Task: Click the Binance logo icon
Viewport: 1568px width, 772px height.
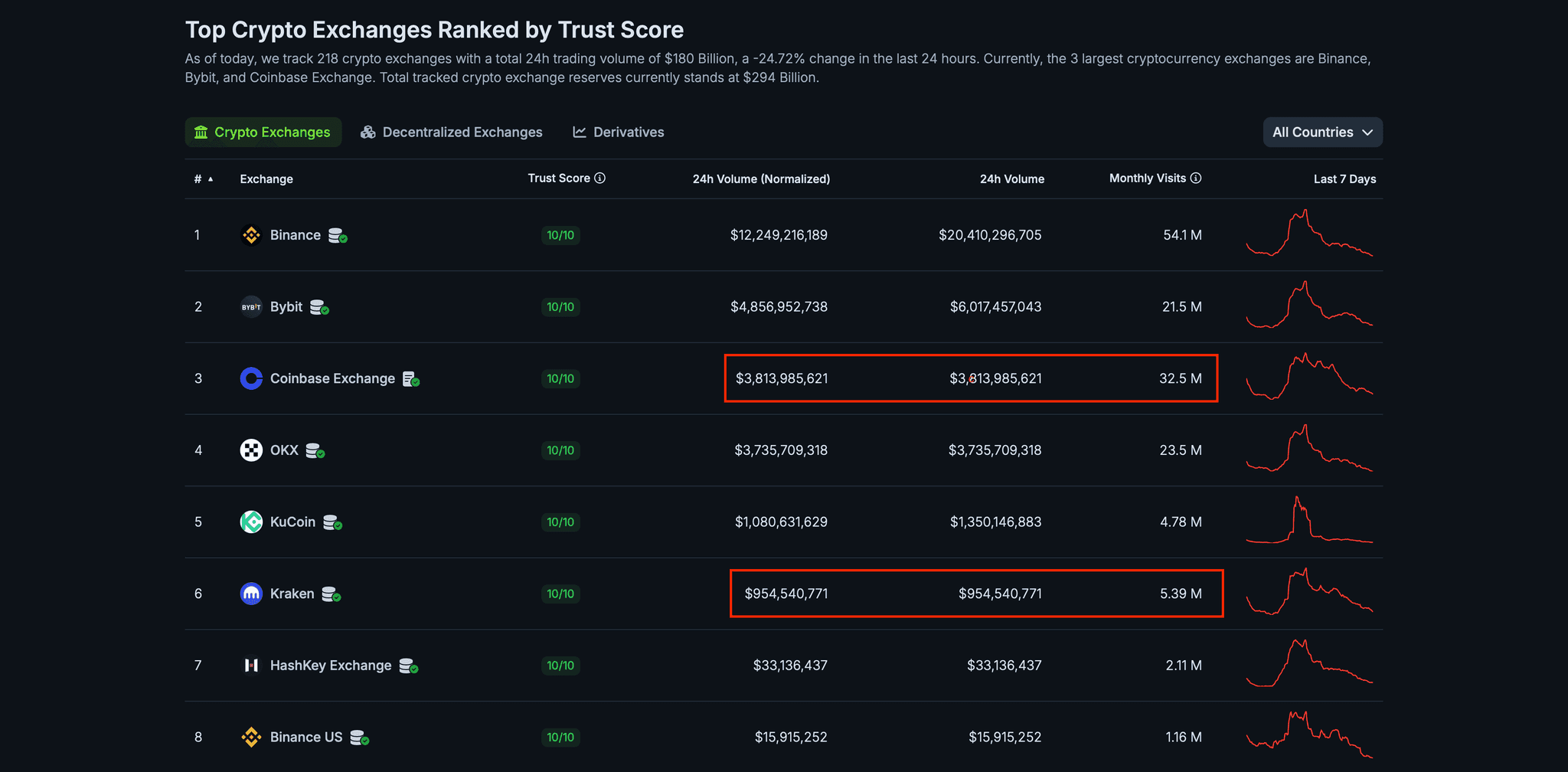Action: (251, 235)
